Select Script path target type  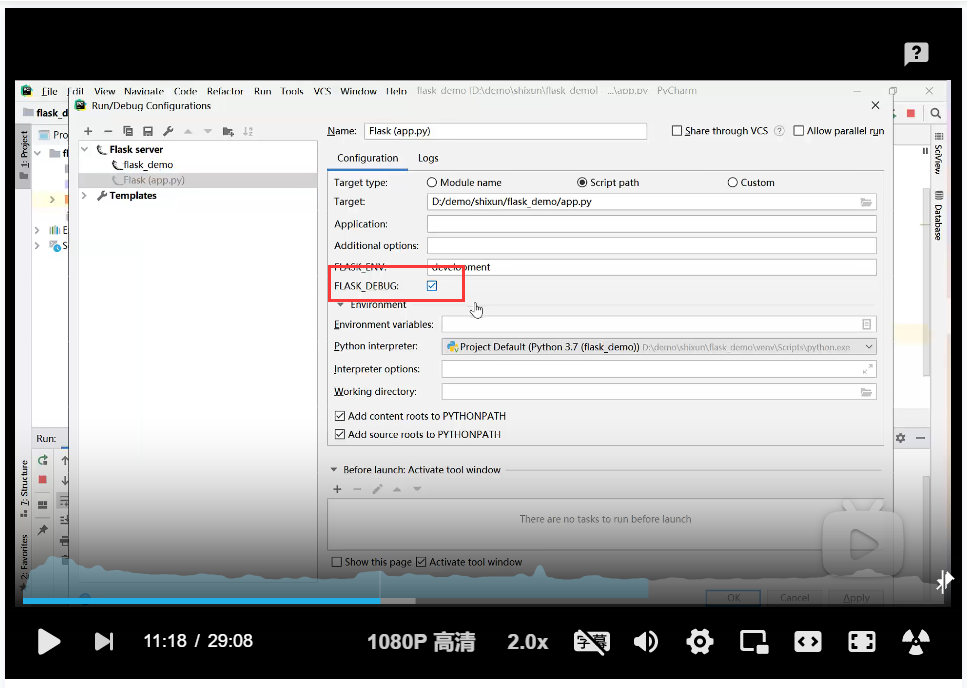(582, 182)
